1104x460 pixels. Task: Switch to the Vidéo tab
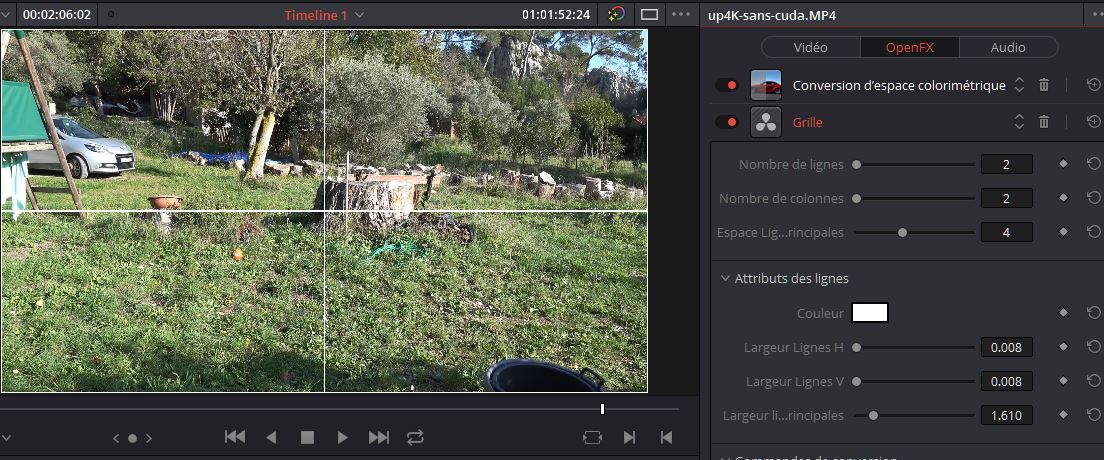coord(810,47)
